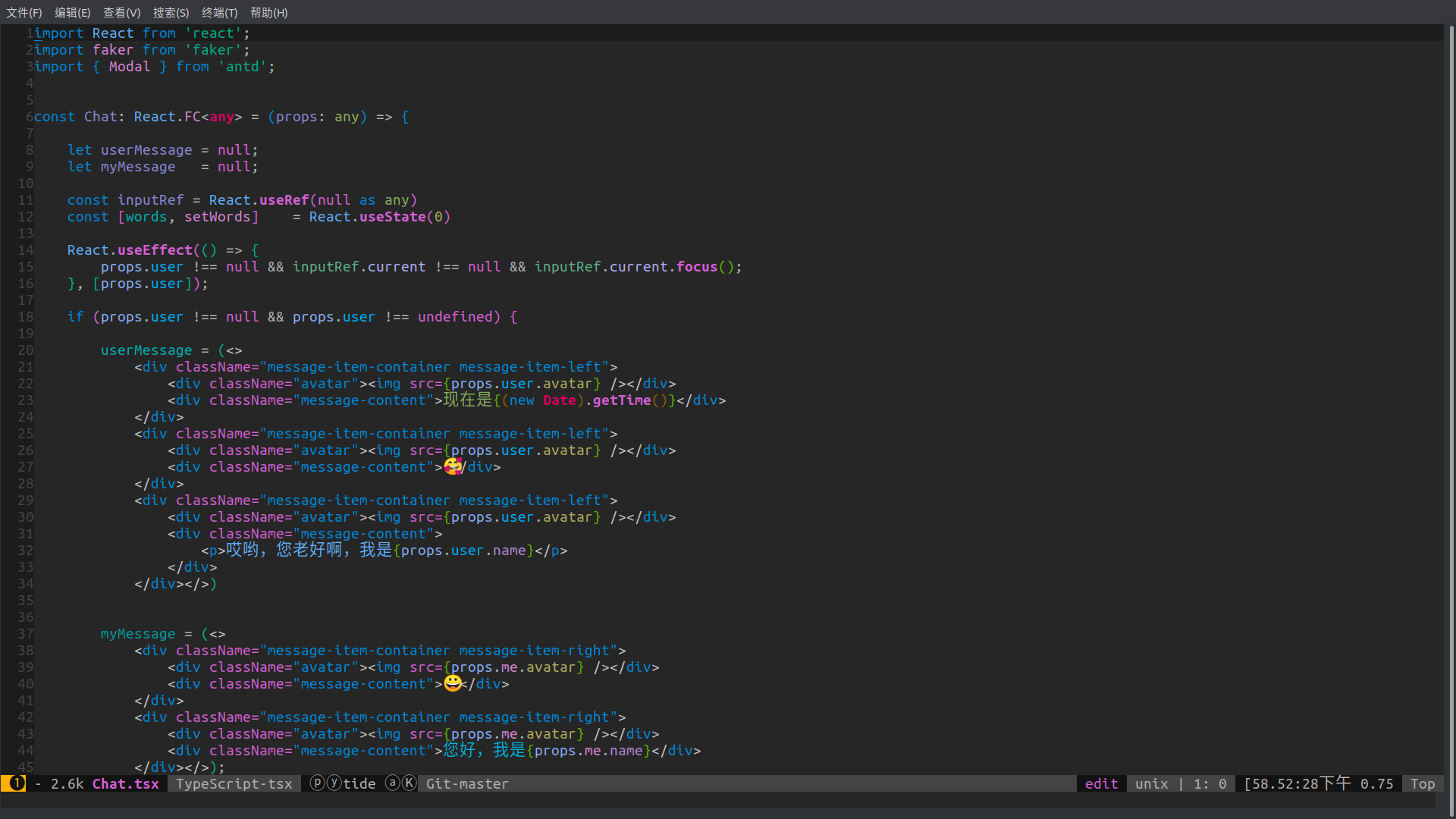The image size is (1456, 819).
Task: Click the clock 58.52:28下午 in modeline
Action: click(x=1301, y=784)
